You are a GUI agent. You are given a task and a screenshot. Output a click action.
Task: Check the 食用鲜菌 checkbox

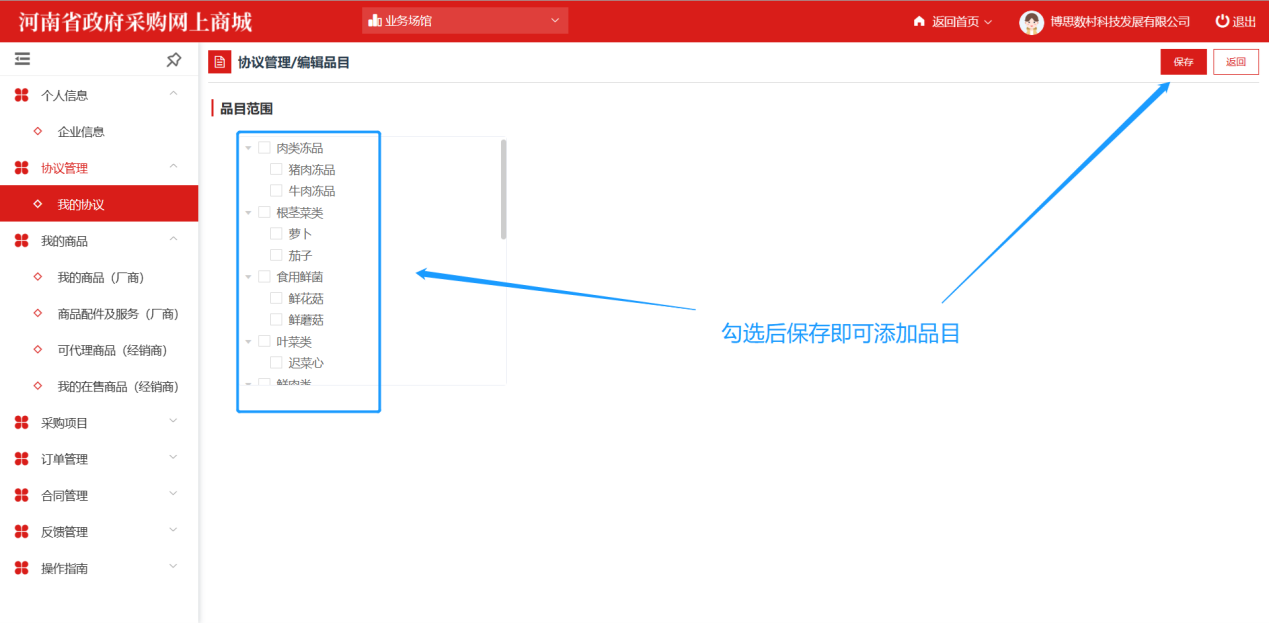pyautogui.click(x=264, y=276)
